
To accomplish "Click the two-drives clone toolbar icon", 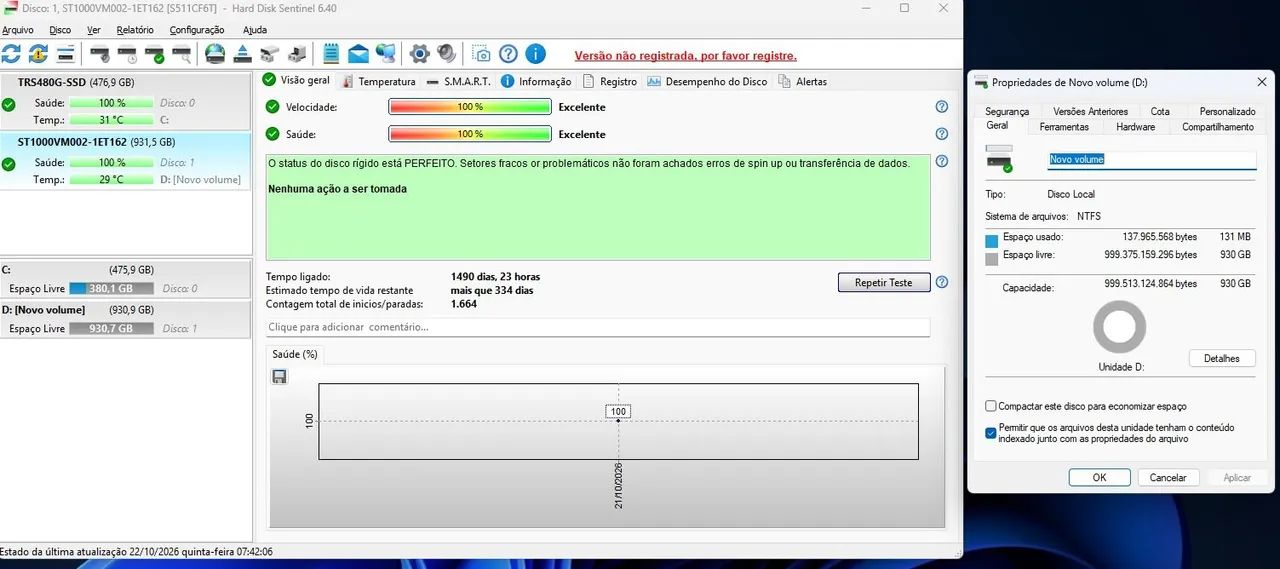I will 269,54.
